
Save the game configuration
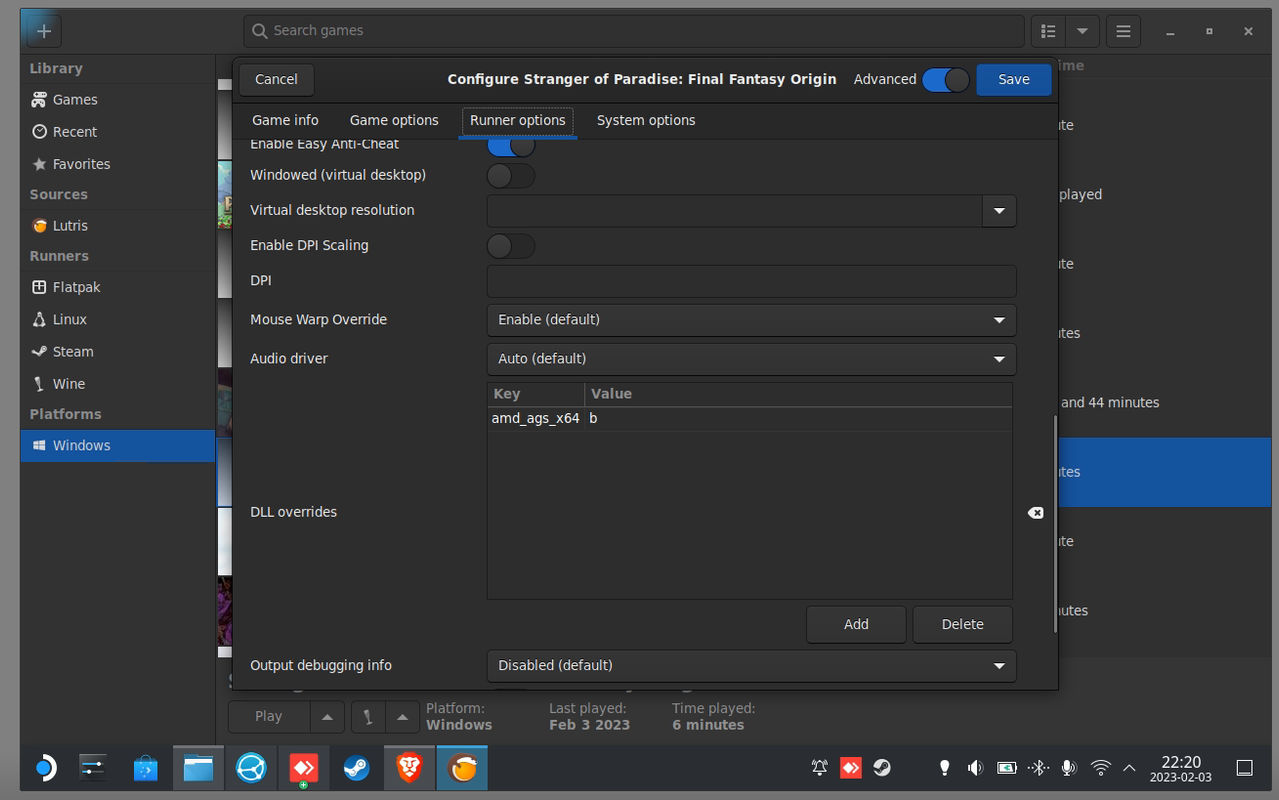[x=1014, y=80]
